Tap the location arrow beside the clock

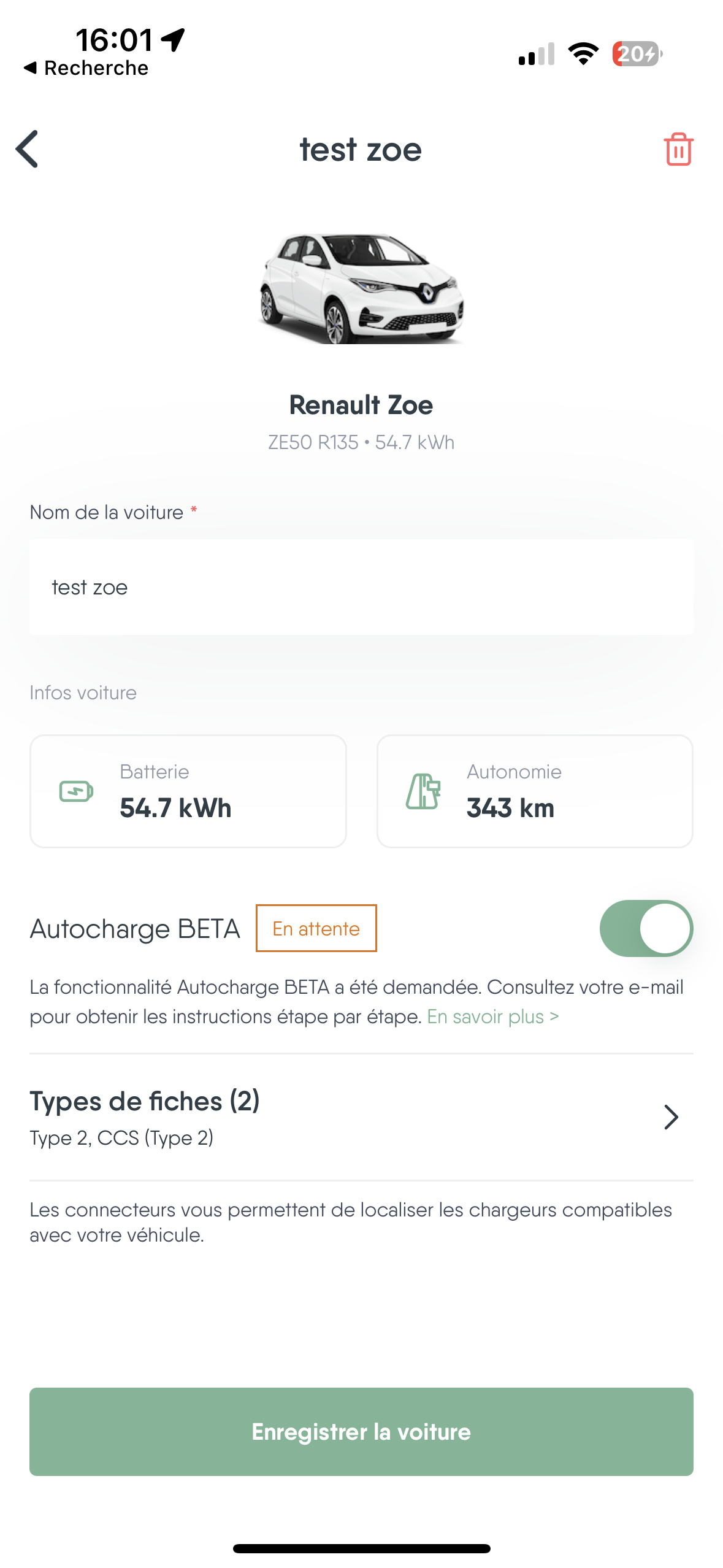coord(173,40)
